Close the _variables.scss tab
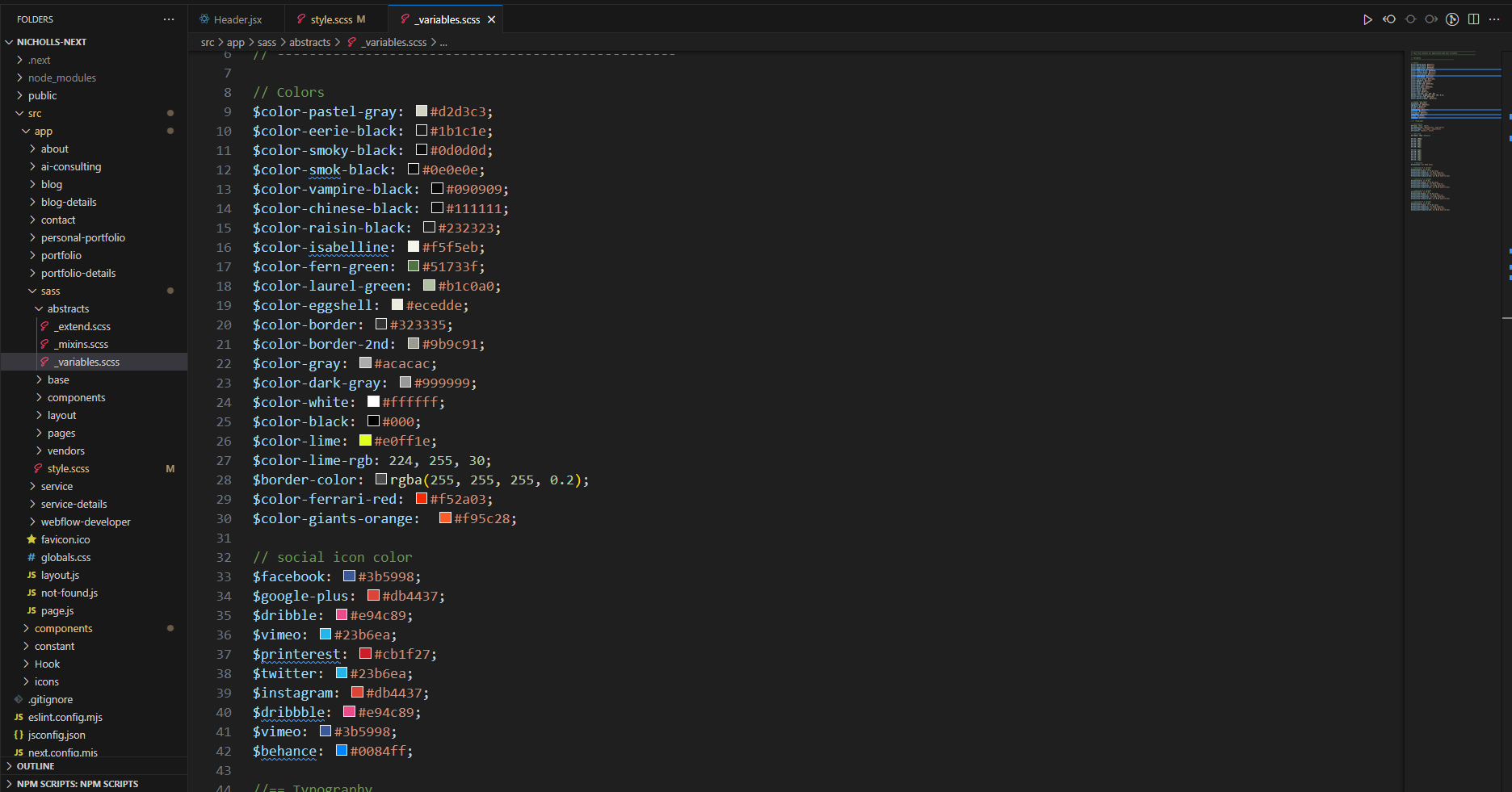The width and height of the screenshot is (1512, 792). click(491, 19)
